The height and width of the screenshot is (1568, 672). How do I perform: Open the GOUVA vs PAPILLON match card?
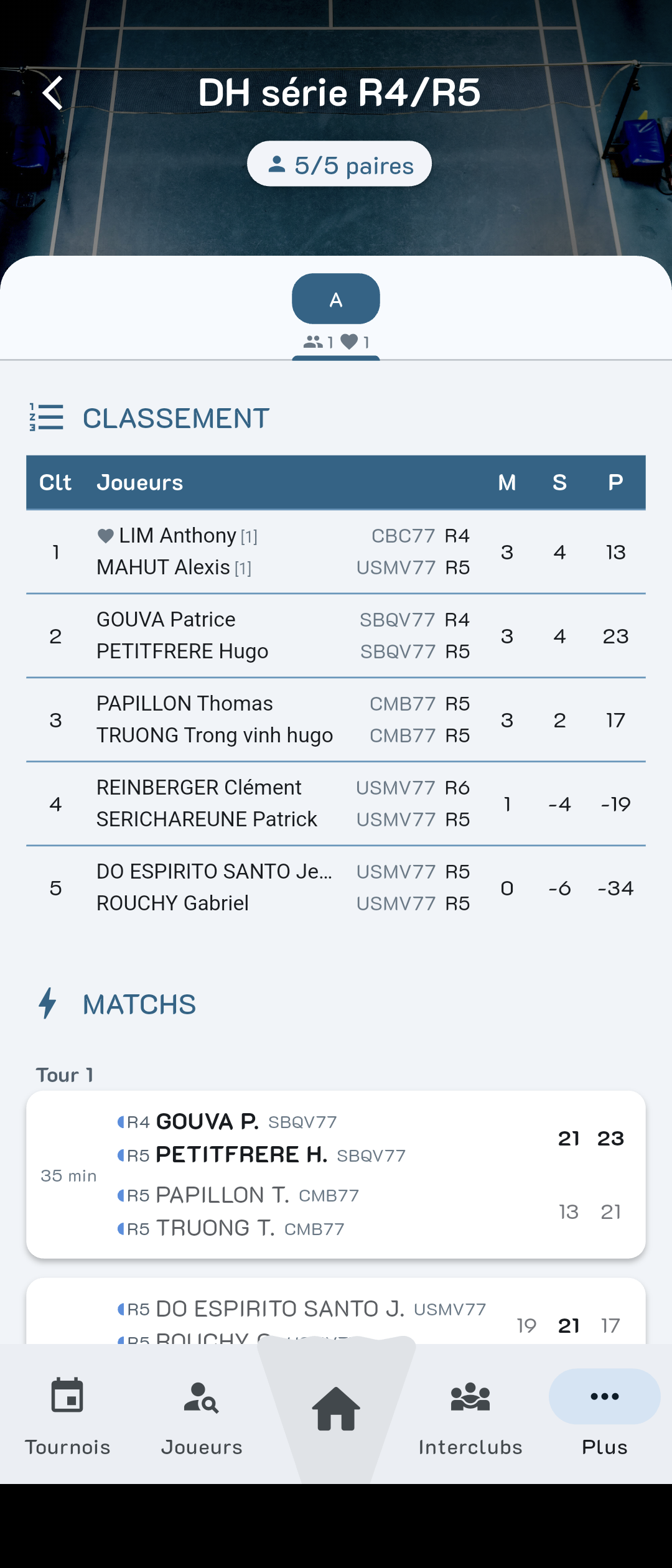[x=336, y=1175]
